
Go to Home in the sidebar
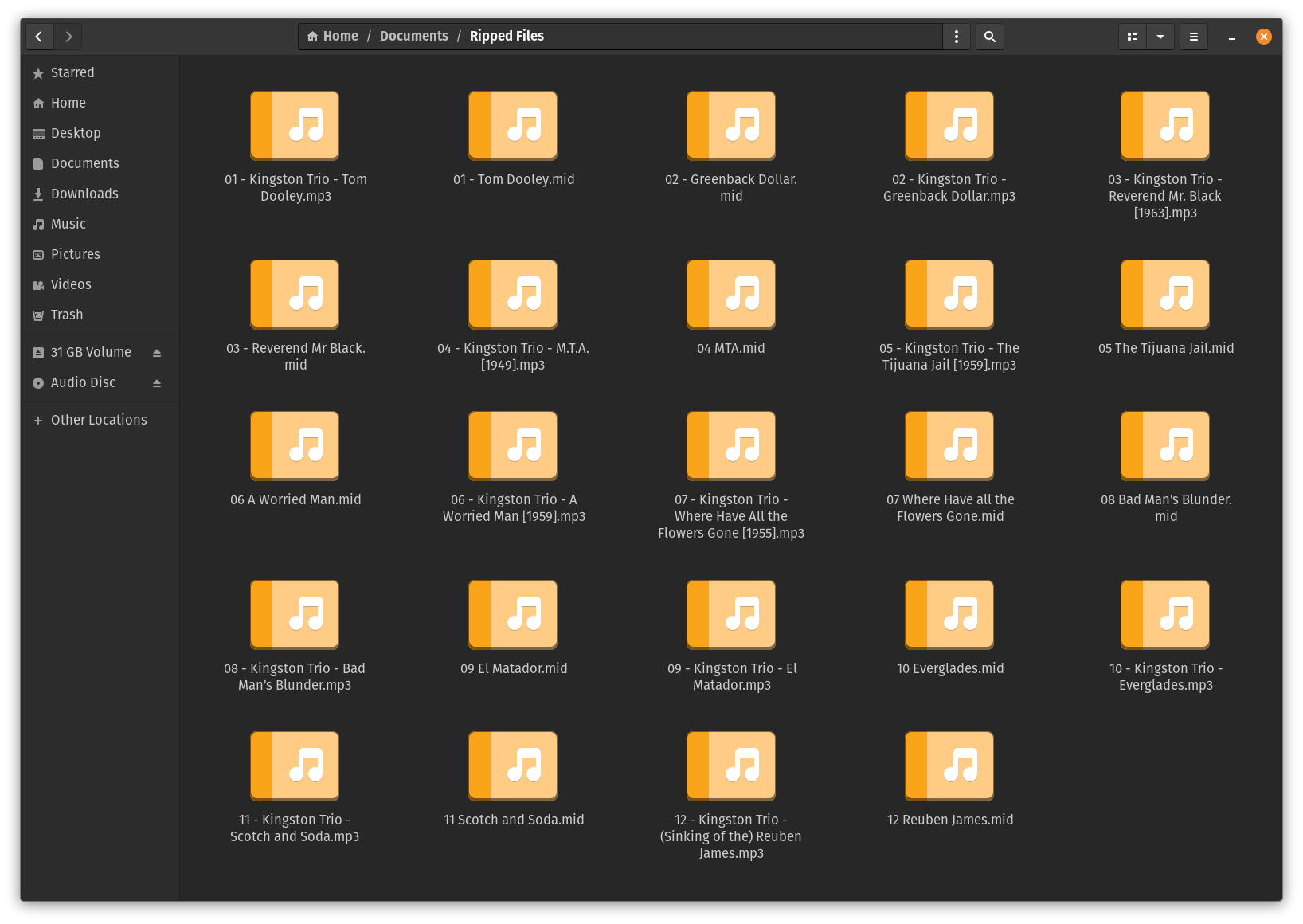point(100,103)
